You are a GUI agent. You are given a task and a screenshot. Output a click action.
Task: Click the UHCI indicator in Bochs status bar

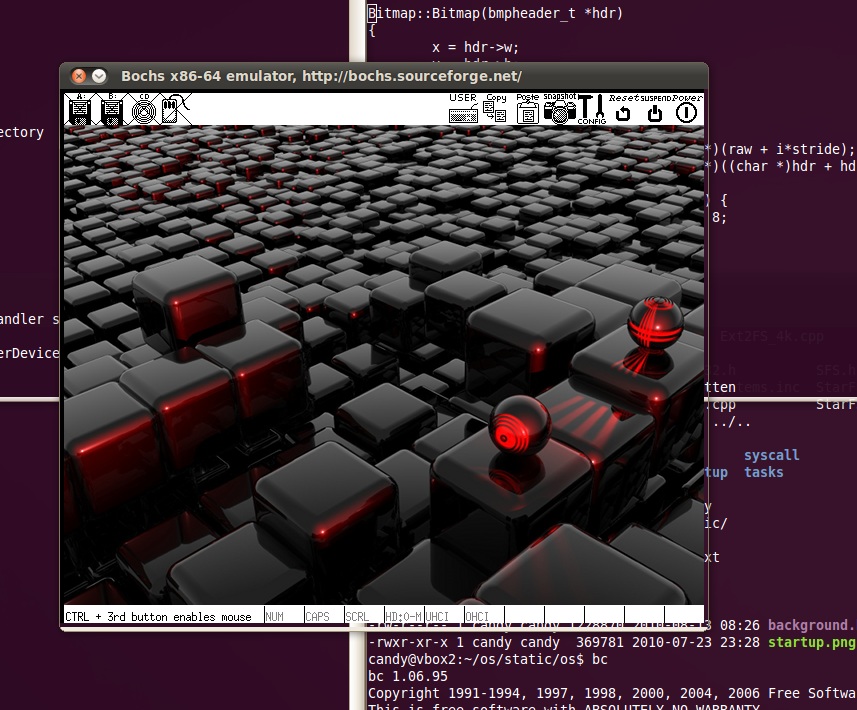click(437, 617)
